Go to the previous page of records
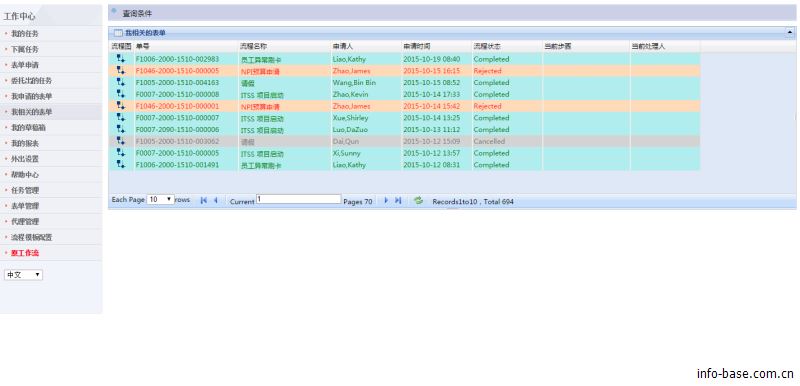This screenshot has height=386, width=800. pos(215,201)
